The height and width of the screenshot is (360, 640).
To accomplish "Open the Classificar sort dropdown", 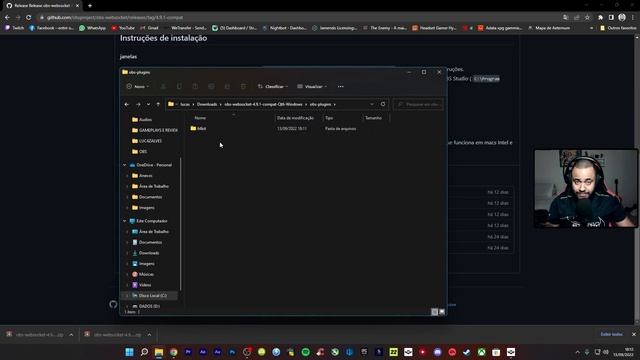I will pos(273,87).
